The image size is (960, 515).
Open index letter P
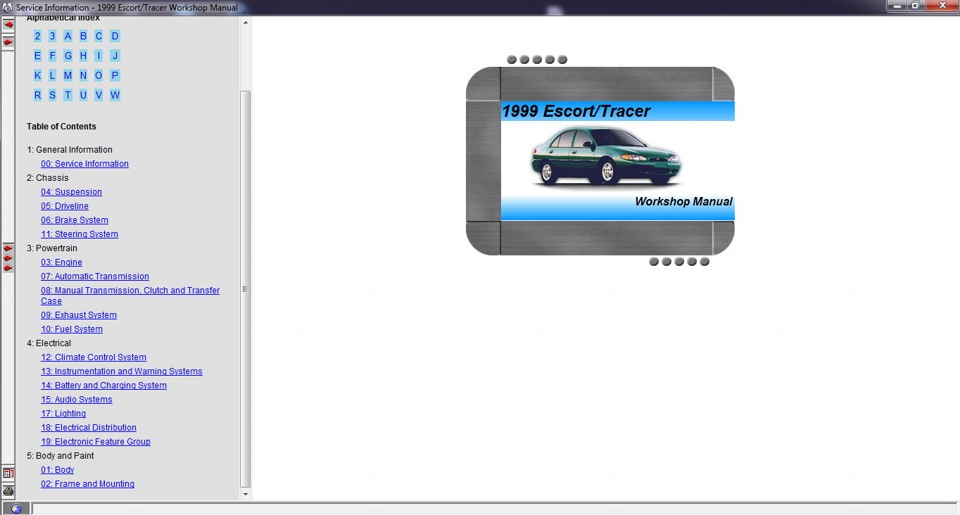[114, 75]
